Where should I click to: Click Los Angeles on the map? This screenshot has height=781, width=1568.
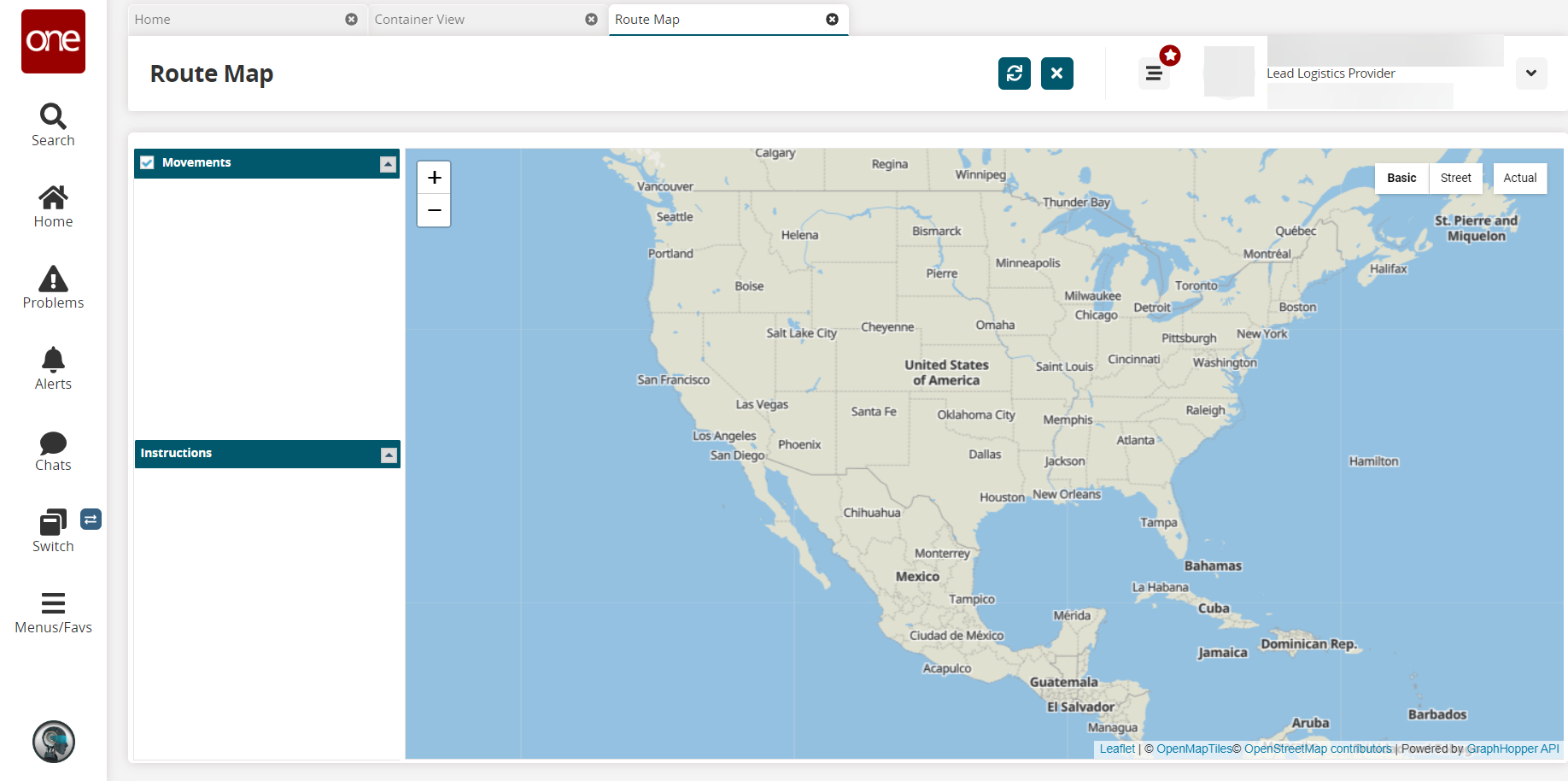click(x=724, y=436)
